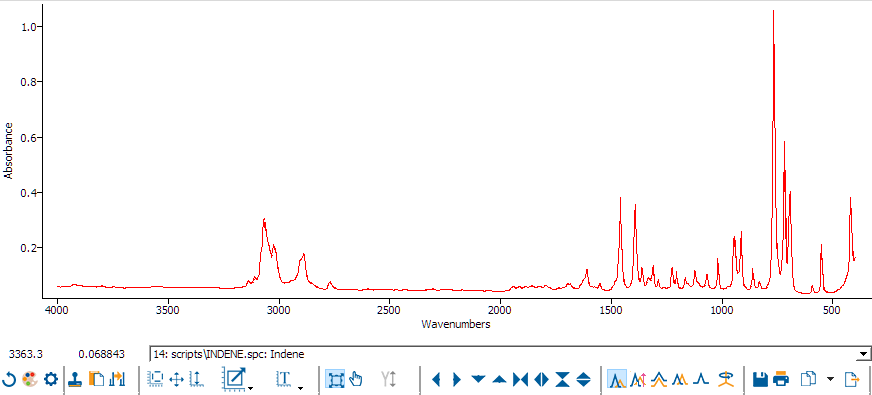Click the 0.2 tick label on y-axis
872x395 pixels.
pyautogui.click(x=29, y=248)
